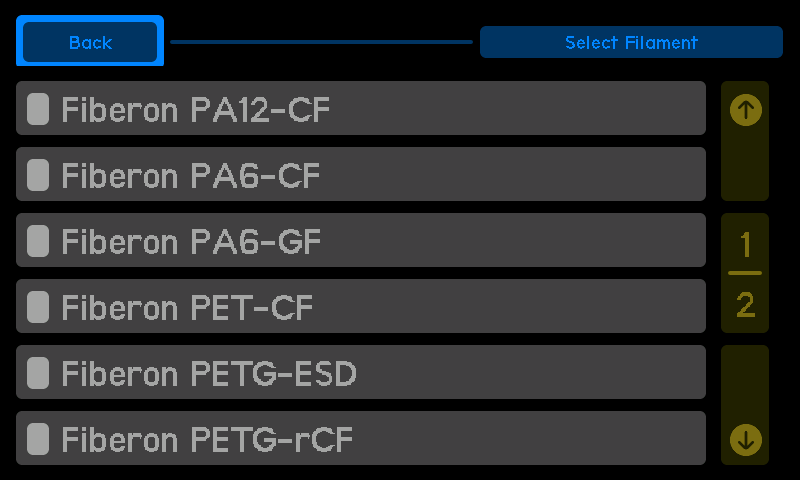Pick Fiberon PET-CF from the list
This screenshot has height=480, width=800.
pos(361,306)
